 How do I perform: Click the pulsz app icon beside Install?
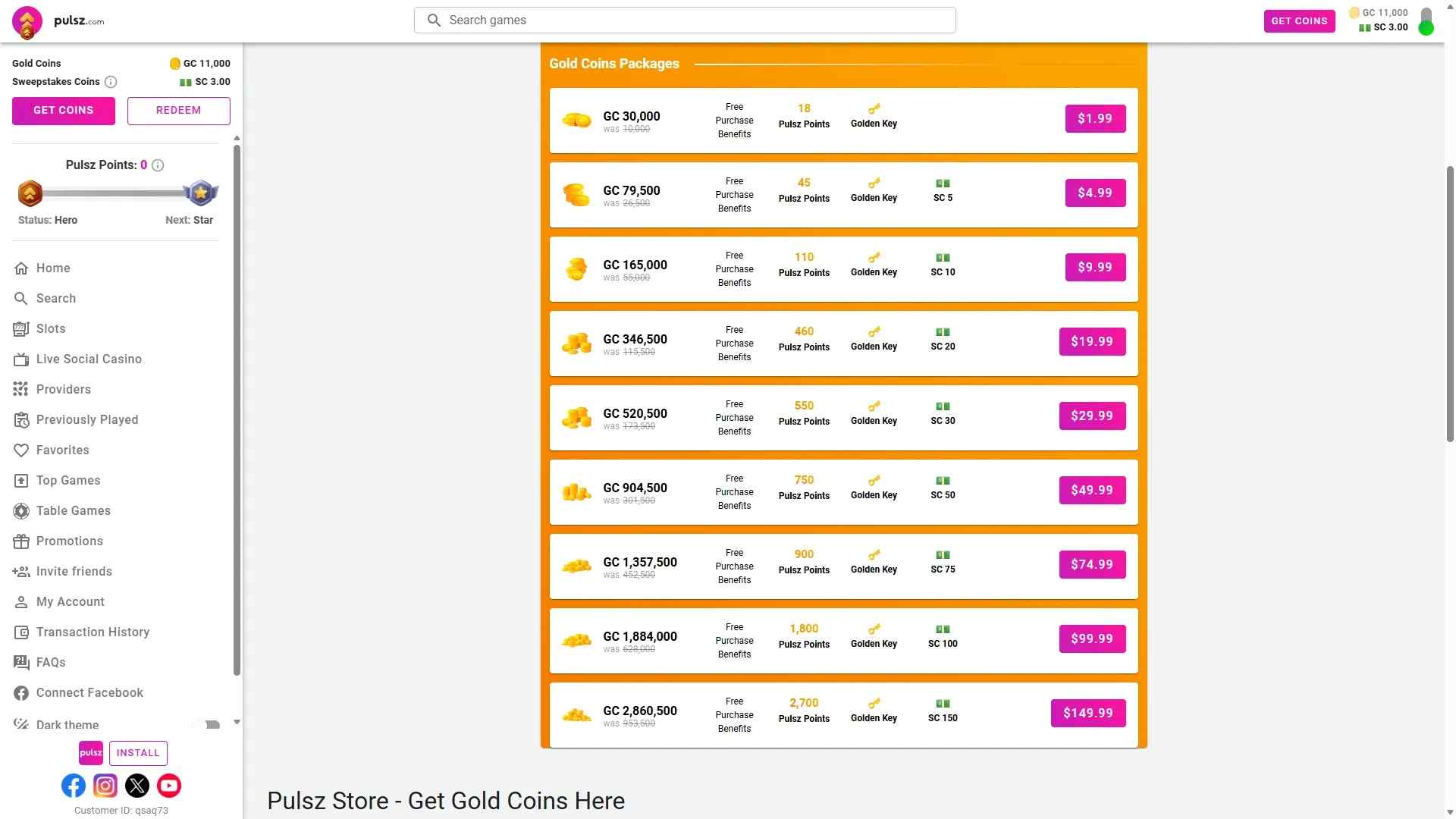point(91,753)
